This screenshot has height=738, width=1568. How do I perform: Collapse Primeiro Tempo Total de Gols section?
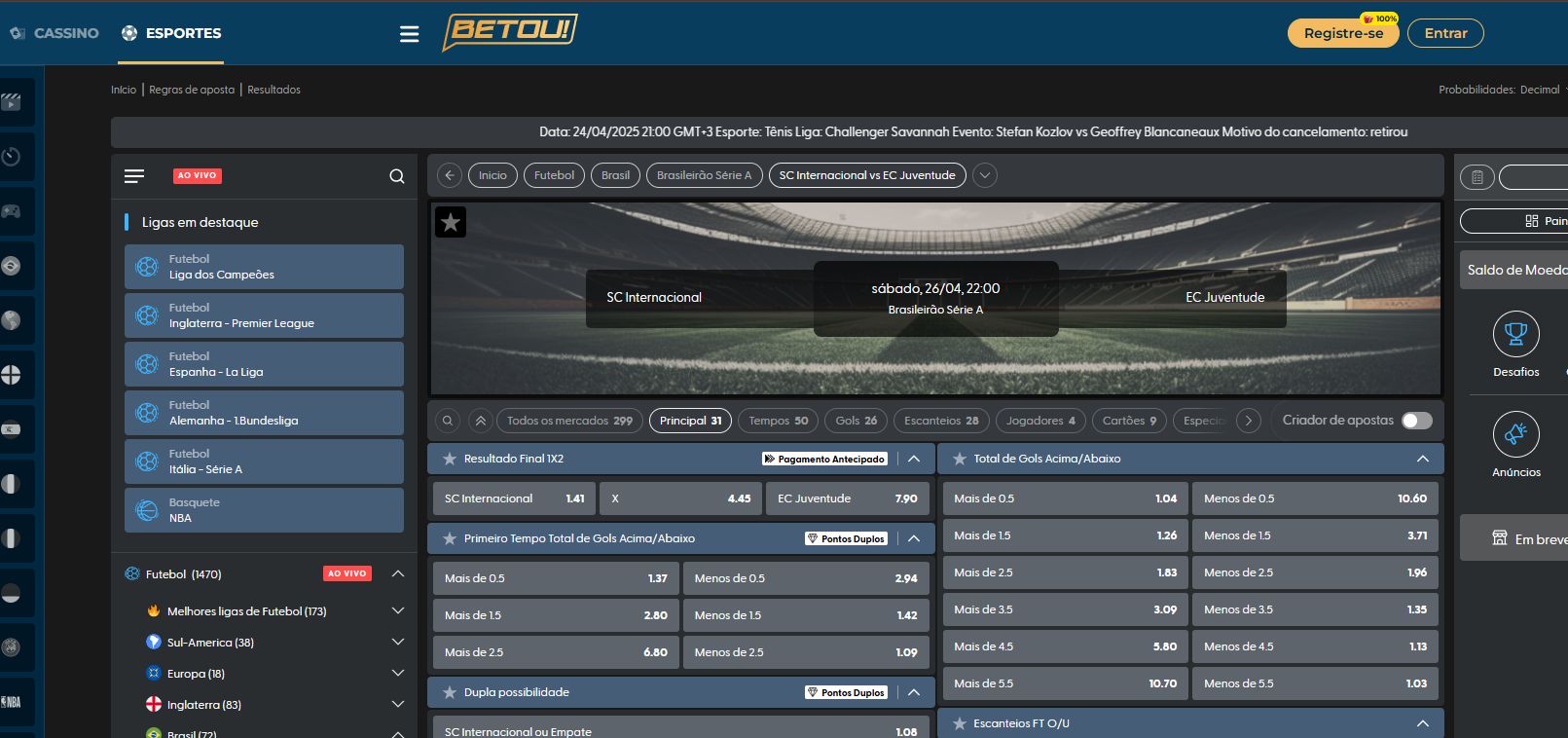914,538
